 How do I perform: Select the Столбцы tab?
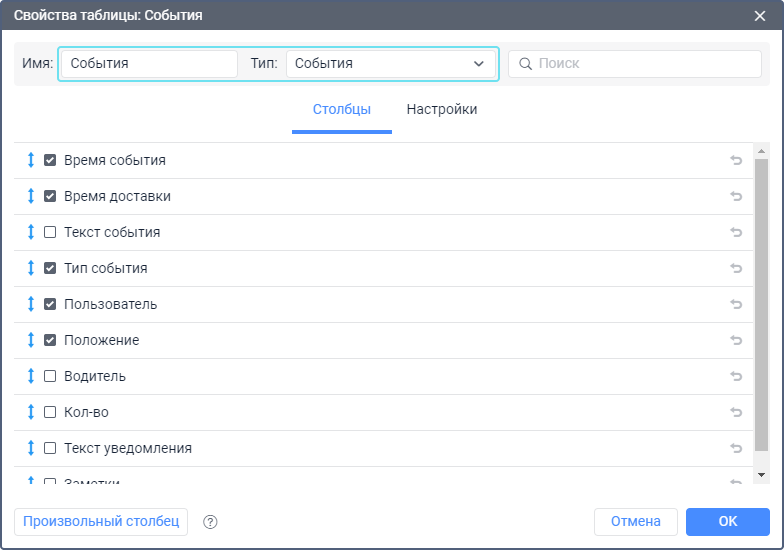(x=341, y=110)
